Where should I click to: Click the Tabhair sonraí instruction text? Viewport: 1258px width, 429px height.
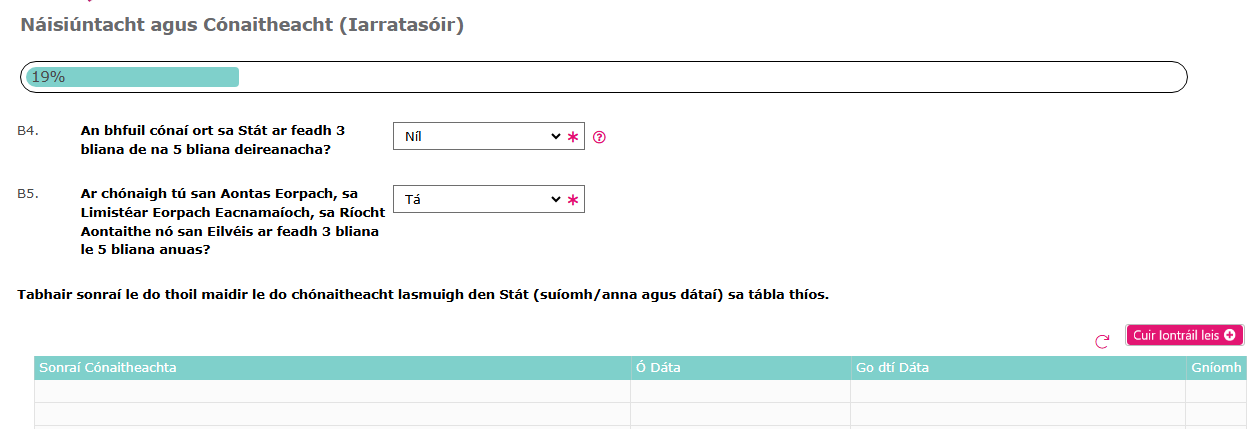tap(423, 296)
